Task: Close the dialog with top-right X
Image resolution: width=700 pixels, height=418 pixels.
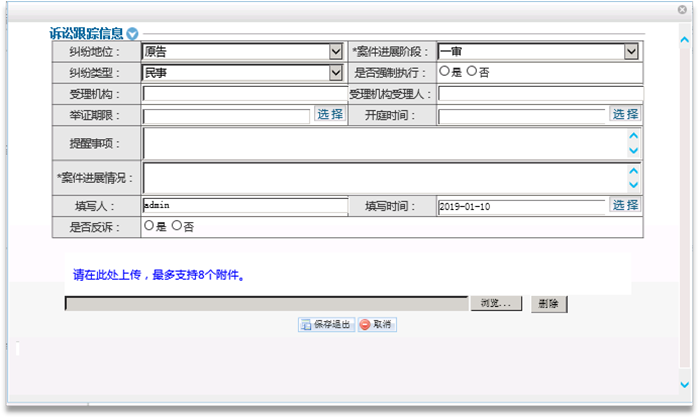Action: pyautogui.click(x=683, y=9)
